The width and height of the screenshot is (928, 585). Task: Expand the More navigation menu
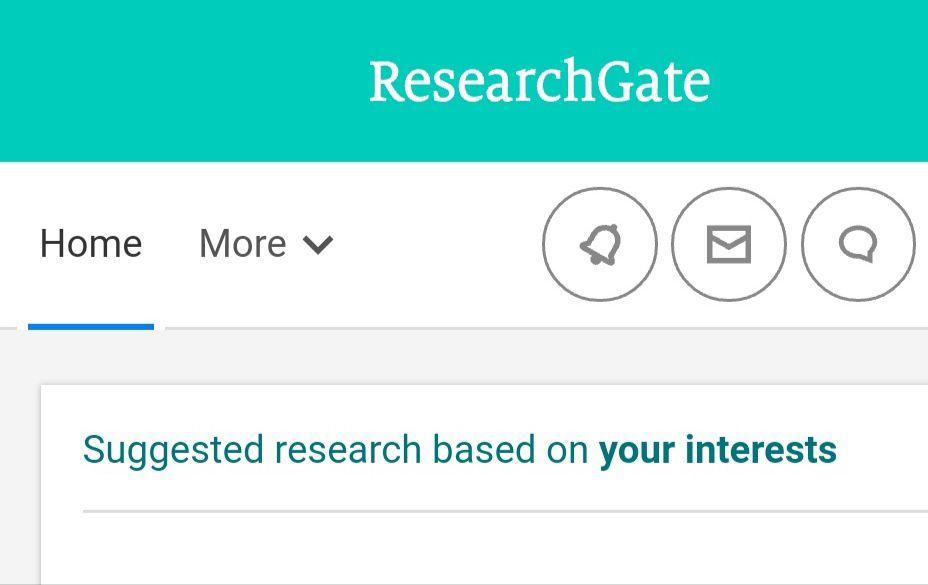pyautogui.click(x=242, y=243)
